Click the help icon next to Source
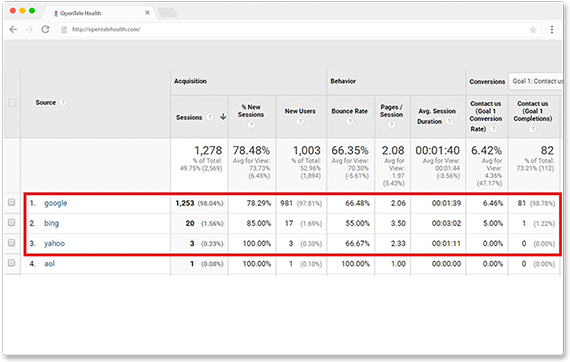570x362 pixels. [x=63, y=102]
